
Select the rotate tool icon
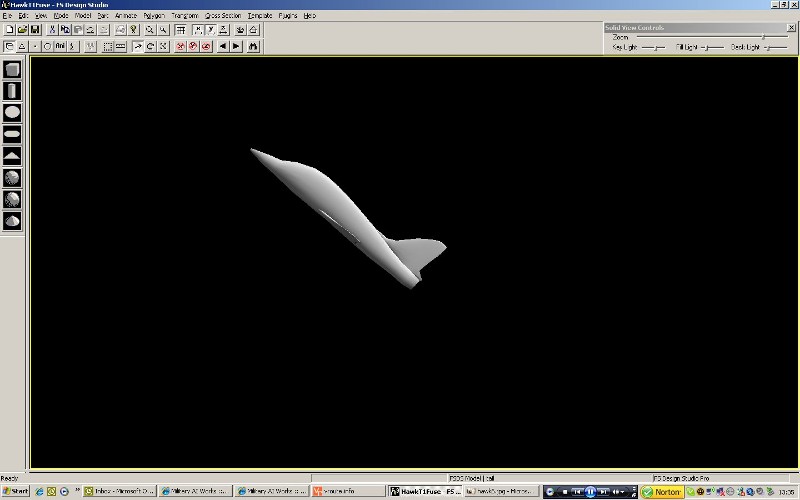tap(150, 46)
